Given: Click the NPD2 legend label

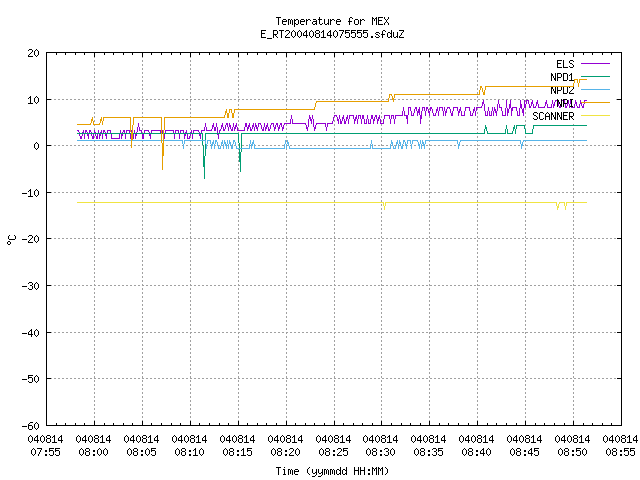Looking at the screenshot, I should [x=562, y=90].
